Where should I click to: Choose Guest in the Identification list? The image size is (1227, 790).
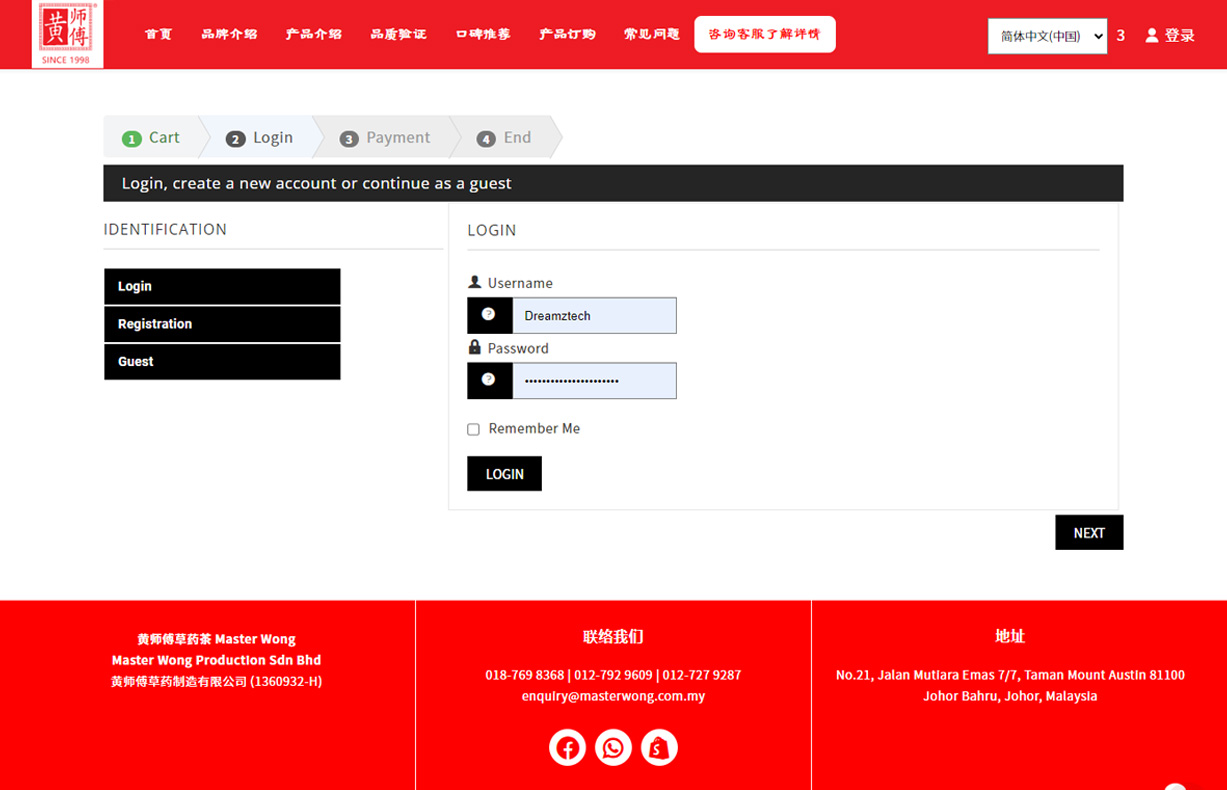(x=222, y=362)
